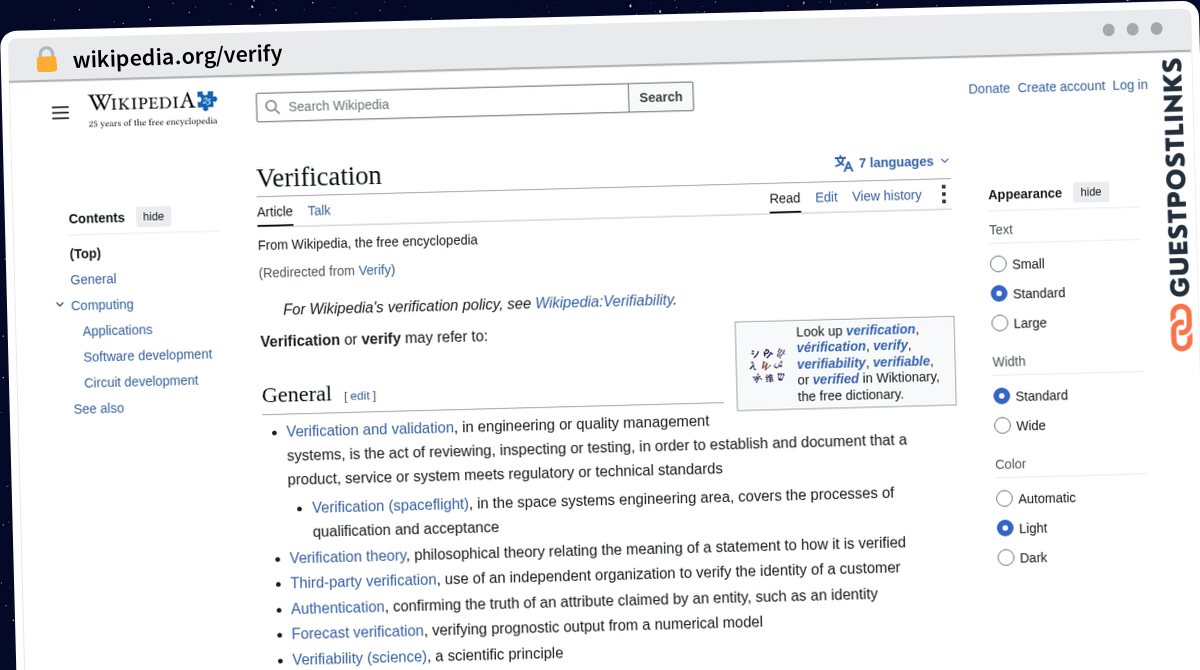The width and height of the screenshot is (1200, 670).
Task: Open the hamburger main menu
Action: [61, 113]
